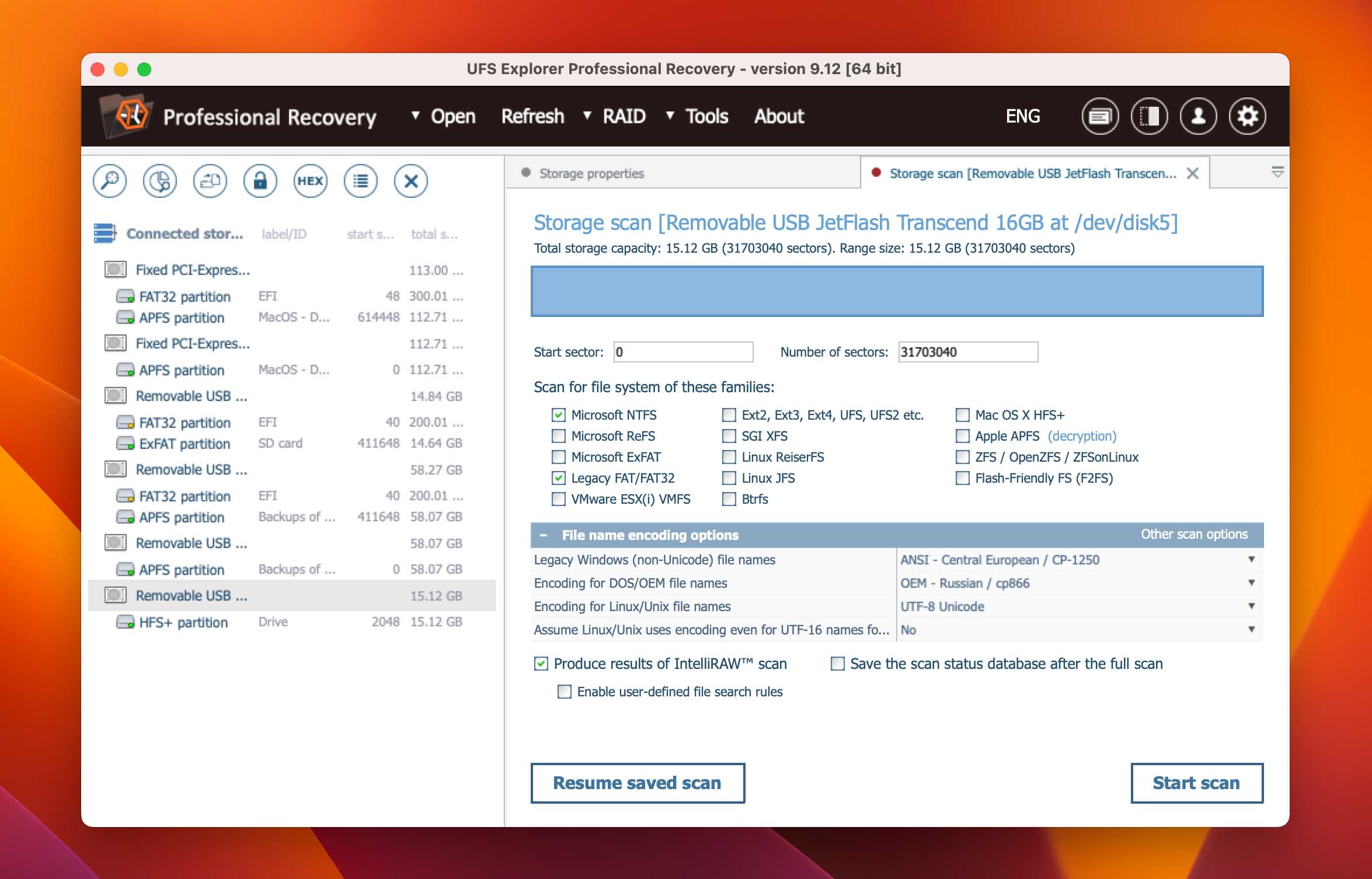Open the RAID dropdown menu
This screenshot has width=1372, height=879.
click(615, 116)
